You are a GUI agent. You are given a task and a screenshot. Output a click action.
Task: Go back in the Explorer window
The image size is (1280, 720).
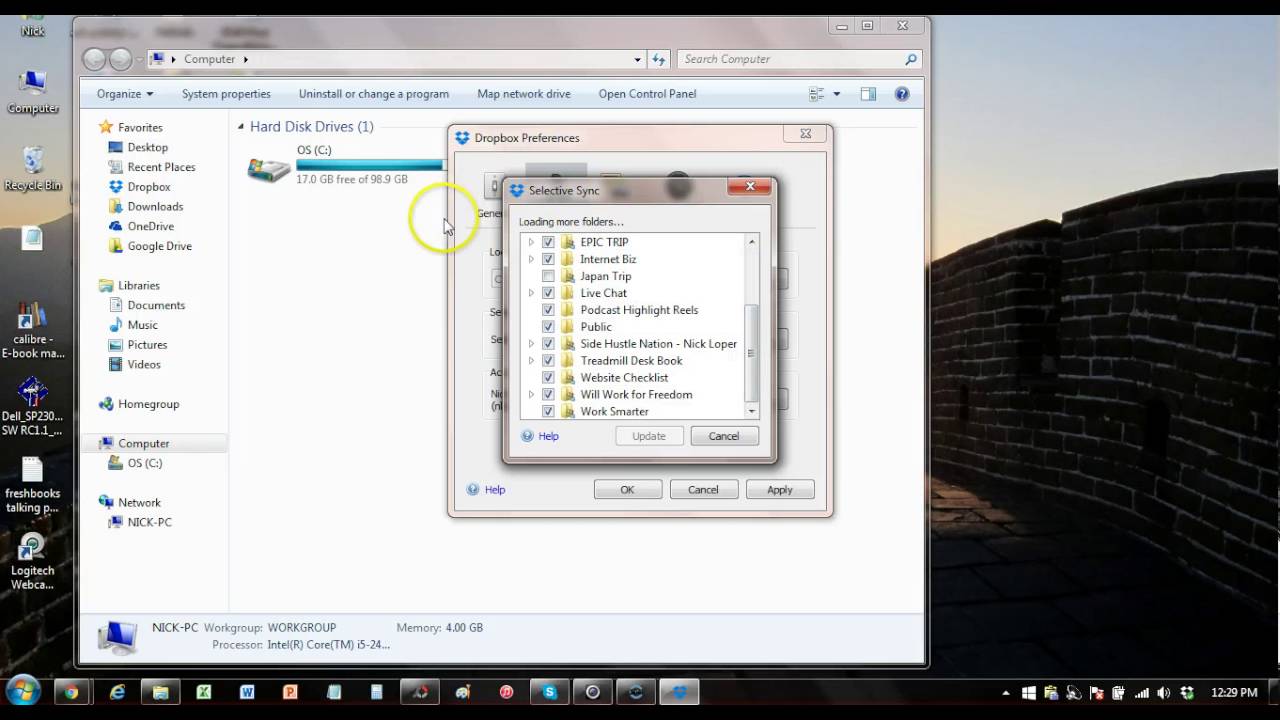click(x=94, y=59)
